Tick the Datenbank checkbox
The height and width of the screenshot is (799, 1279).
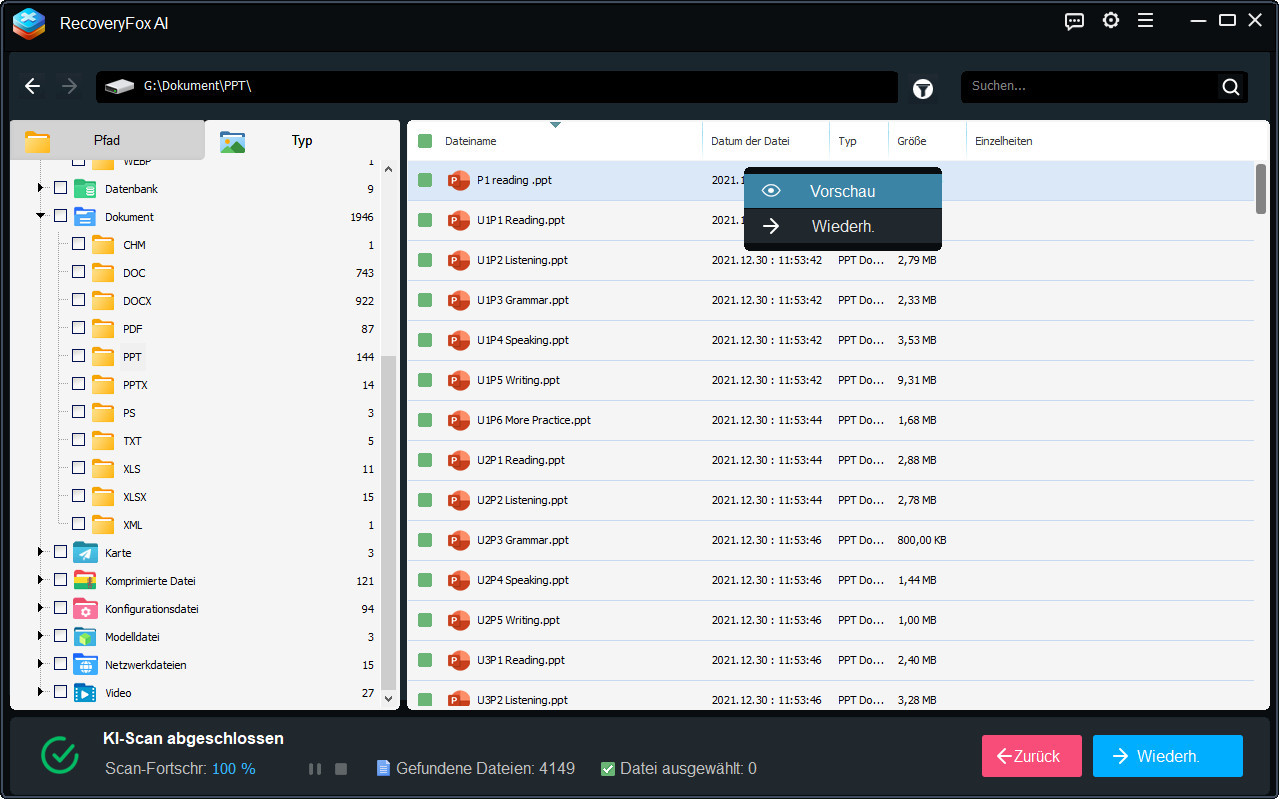(x=60, y=188)
